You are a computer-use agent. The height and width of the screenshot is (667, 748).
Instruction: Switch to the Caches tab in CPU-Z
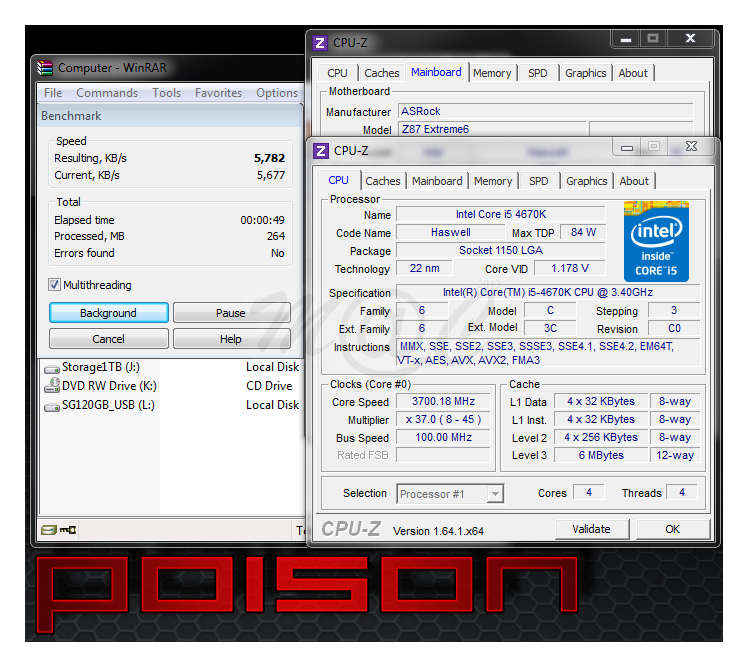[382, 181]
